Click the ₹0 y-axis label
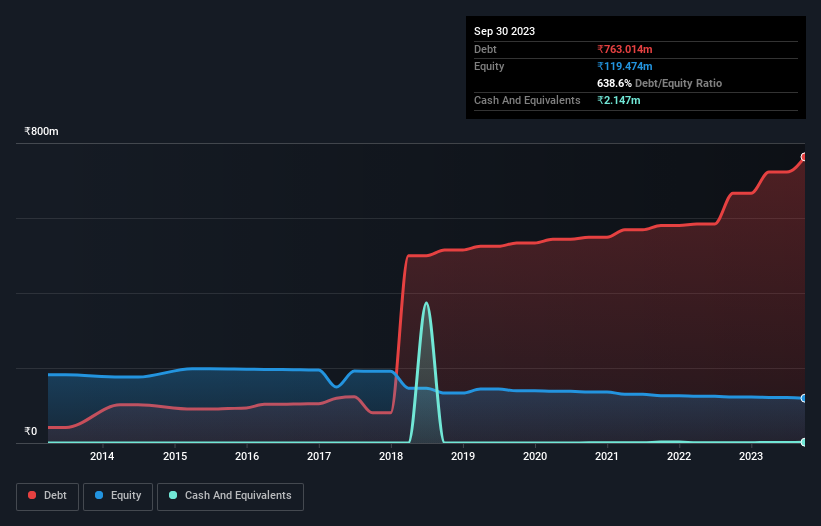Image resolution: width=821 pixels, height=526 pixels. (x=31, y=431)
